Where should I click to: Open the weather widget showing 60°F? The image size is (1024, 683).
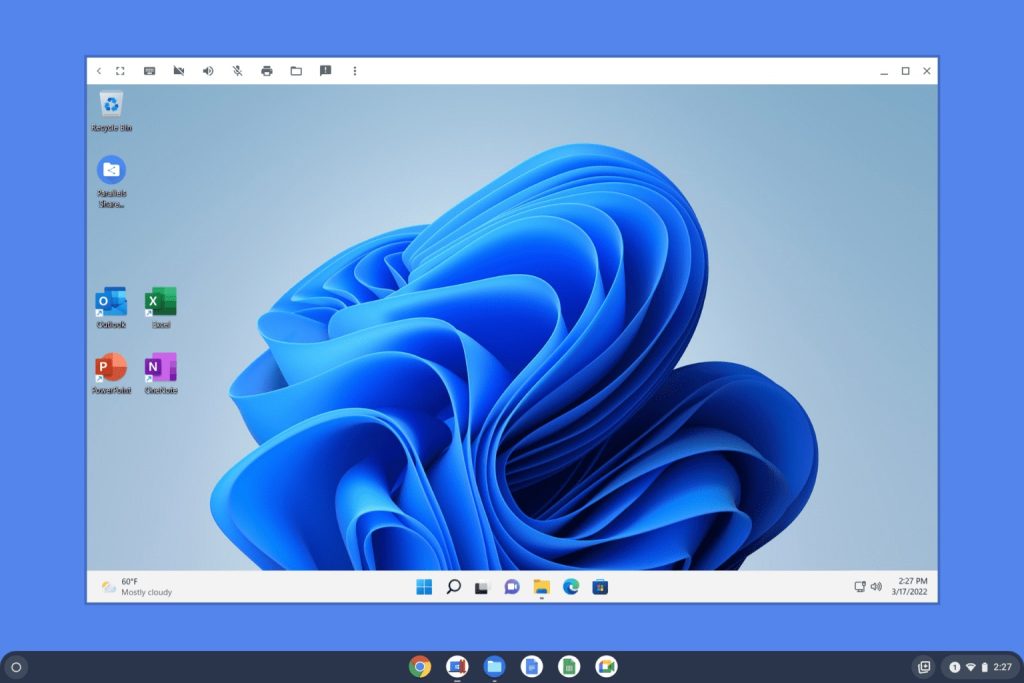pyautogui.click(x=137, y=587)
